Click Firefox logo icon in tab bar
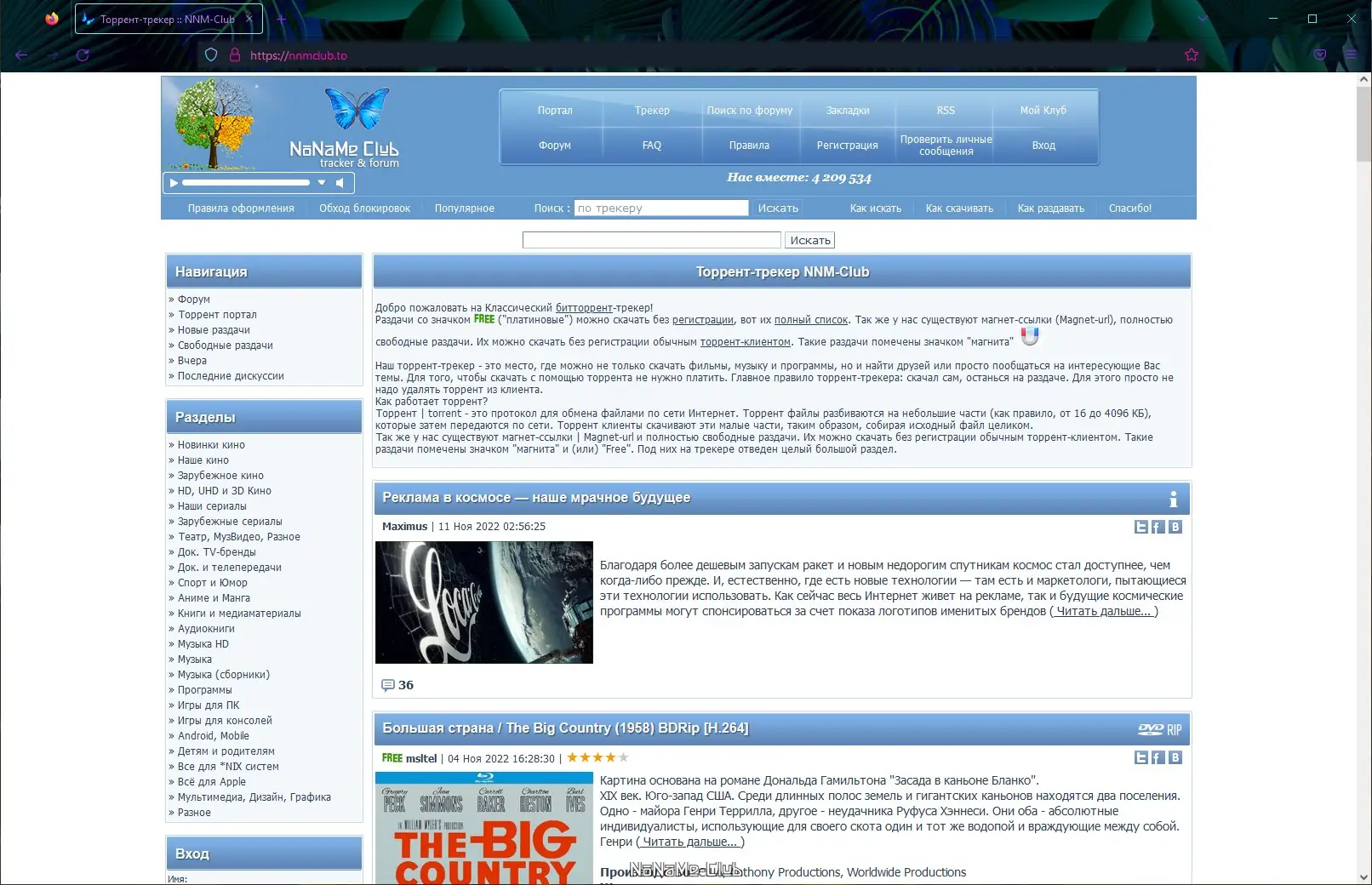The image size is (1372, 885). pos(52,19)
